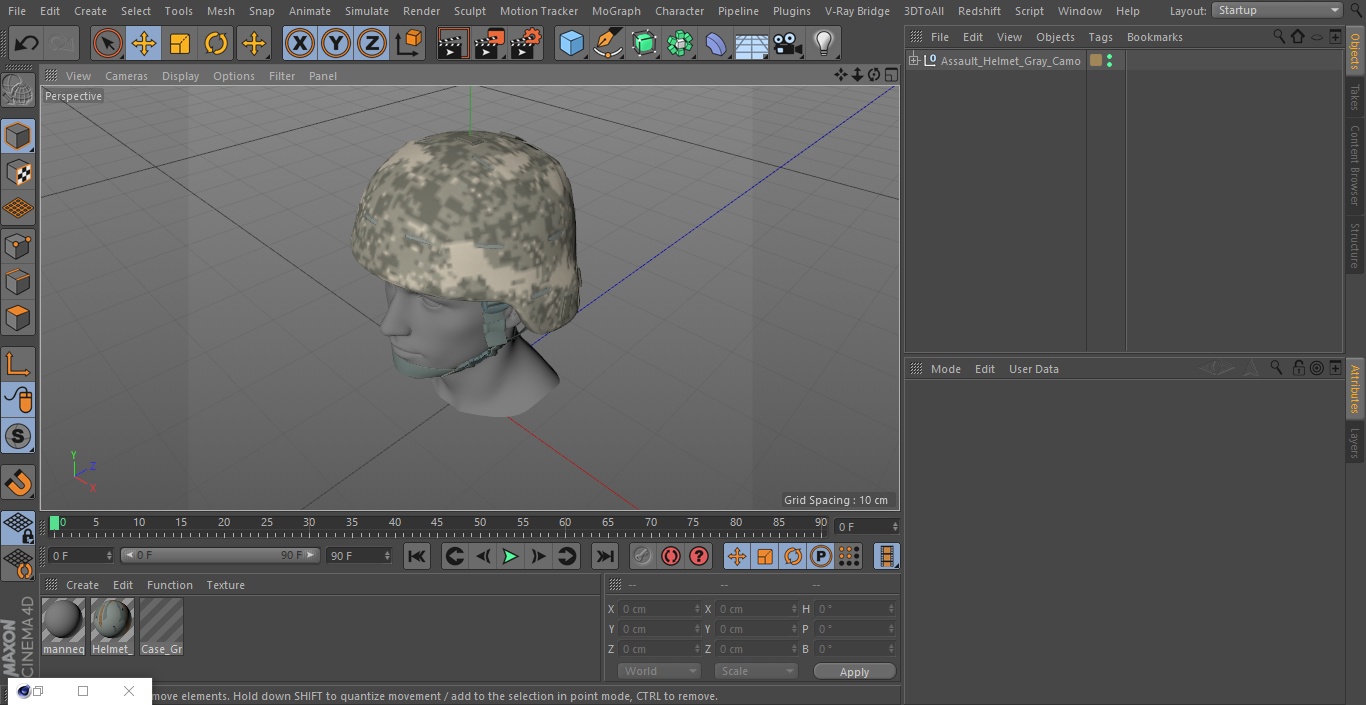
Task: Switch to the Takes side tab
Action: pos(1355,97)
